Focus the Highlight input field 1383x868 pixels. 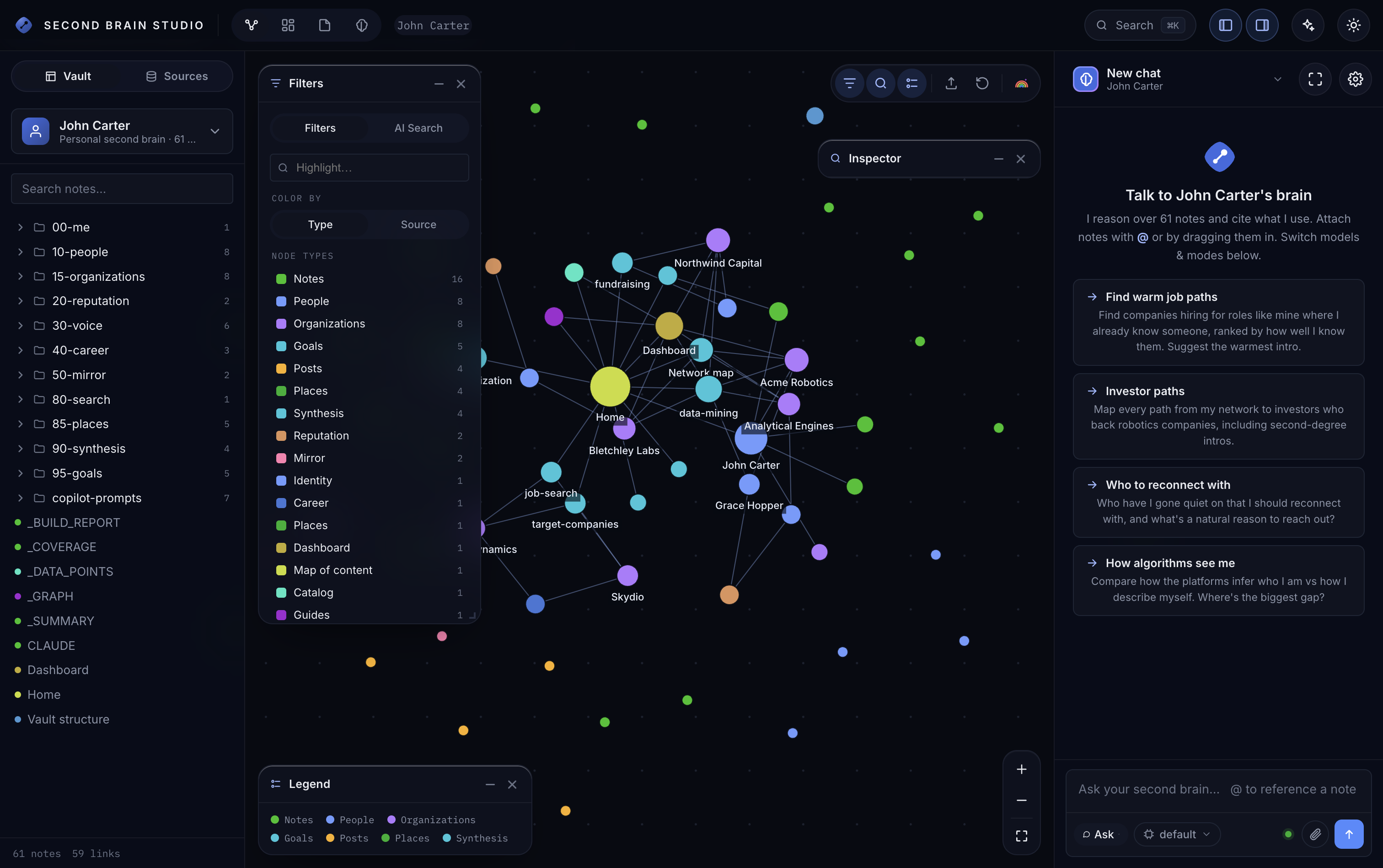click(369, 168)
